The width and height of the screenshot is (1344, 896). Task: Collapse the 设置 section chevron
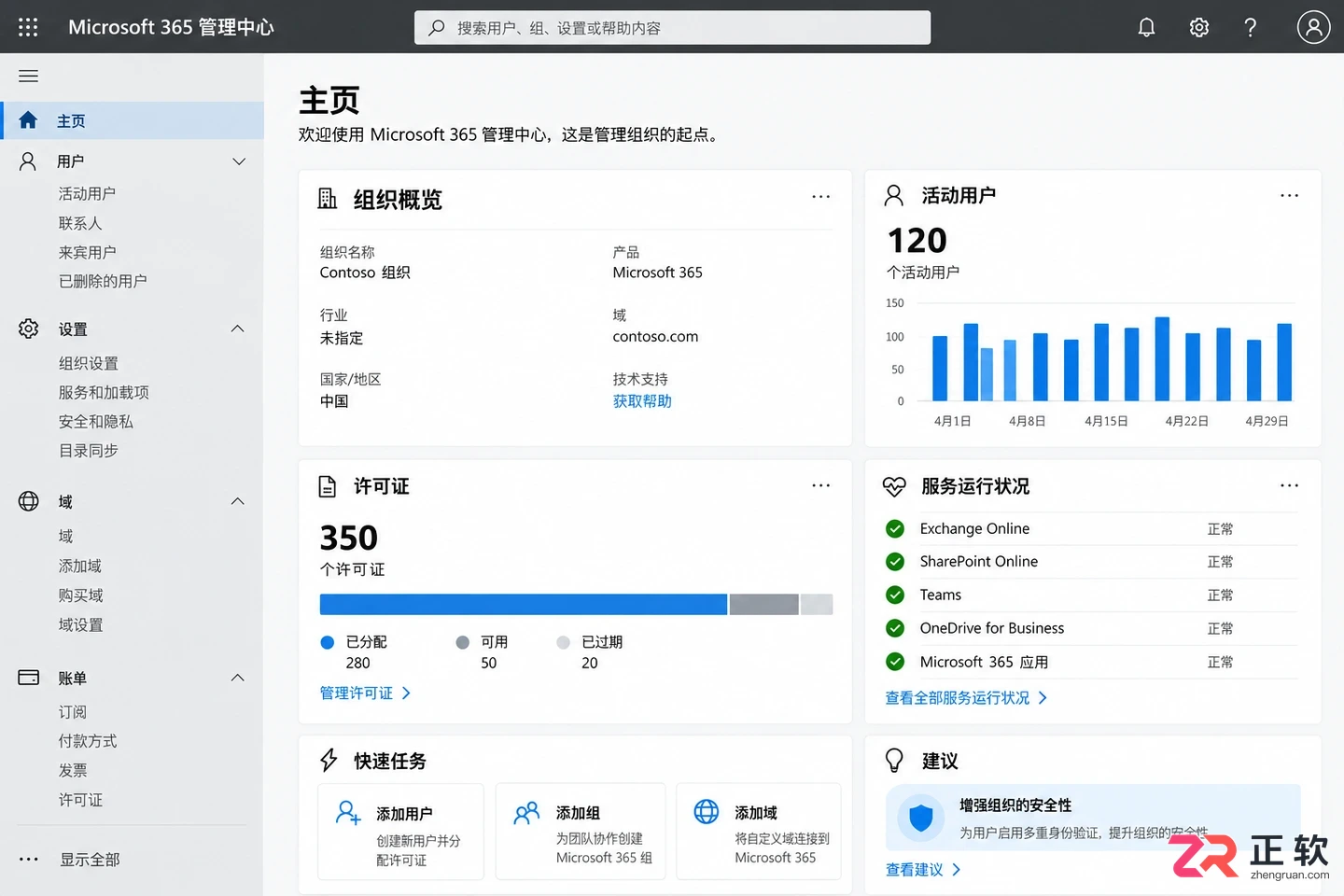pyautogui.click(x=238, y=329)
